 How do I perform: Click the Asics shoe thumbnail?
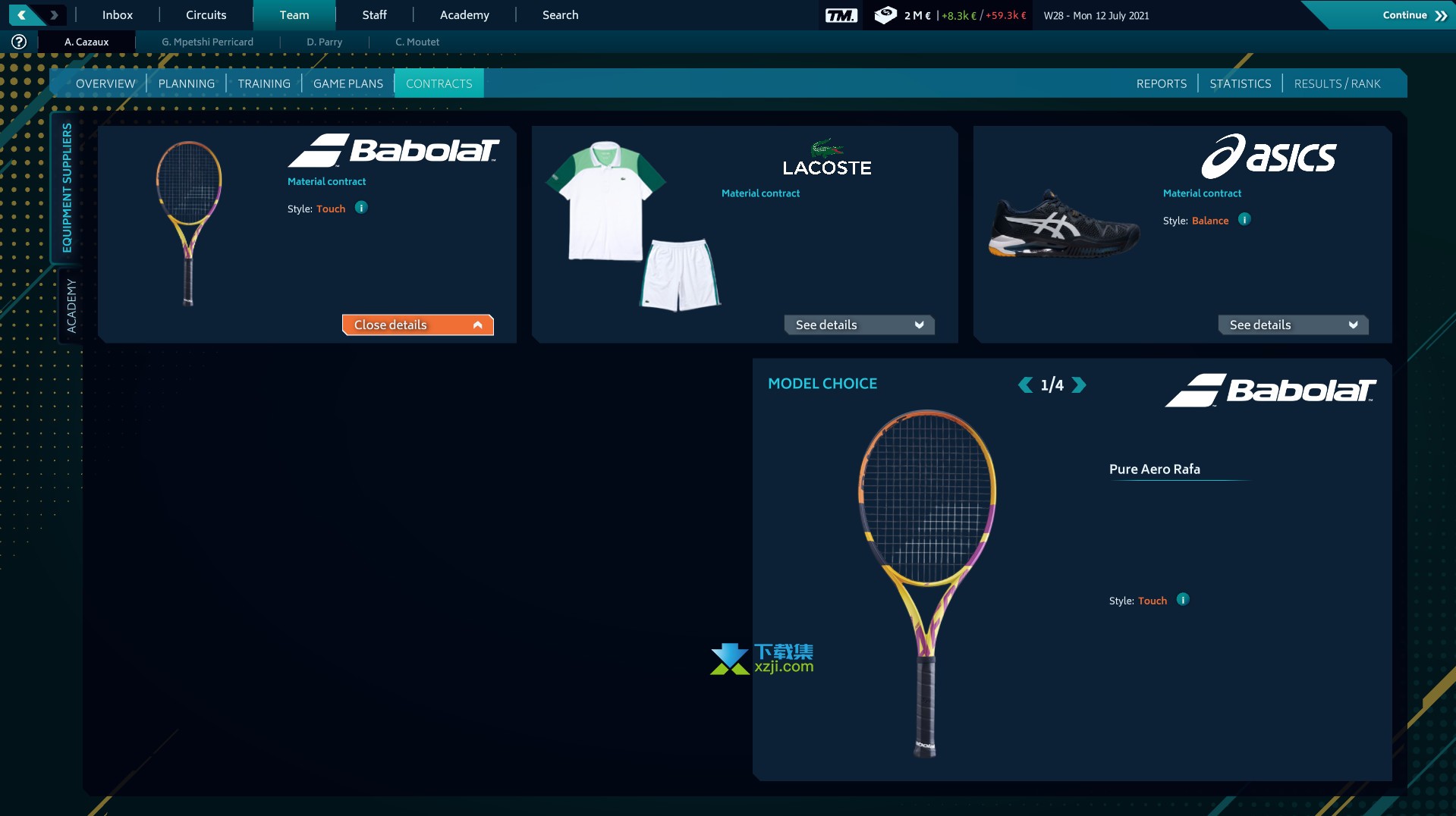[1064, 224]
